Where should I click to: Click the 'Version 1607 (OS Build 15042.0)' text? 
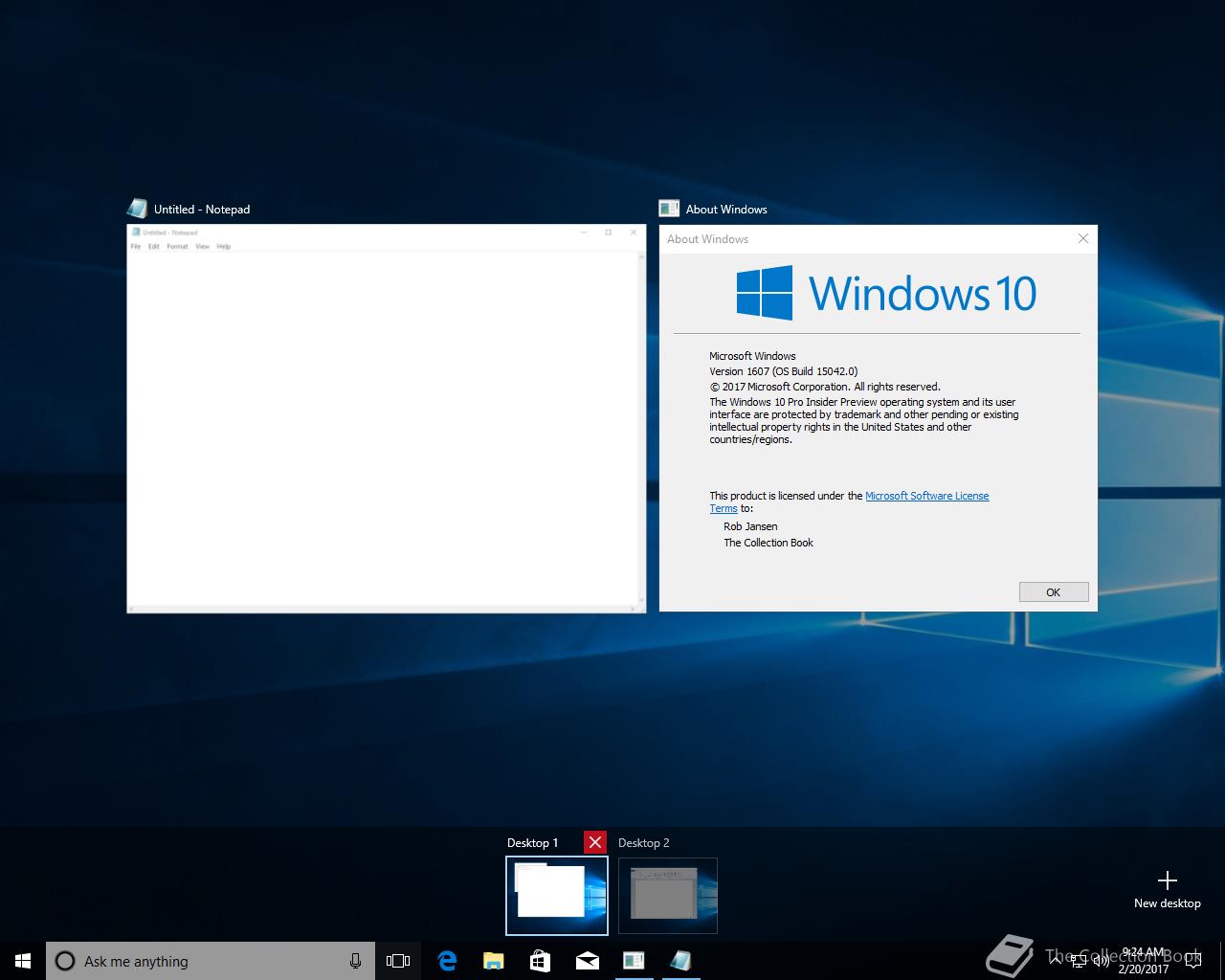pos(783,371)
